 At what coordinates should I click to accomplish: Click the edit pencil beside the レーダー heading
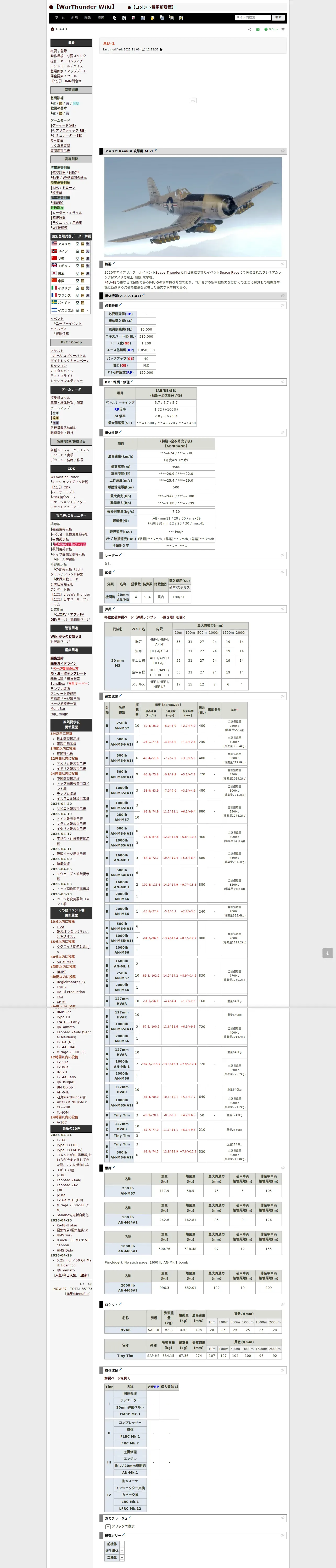tap(121, 555)
